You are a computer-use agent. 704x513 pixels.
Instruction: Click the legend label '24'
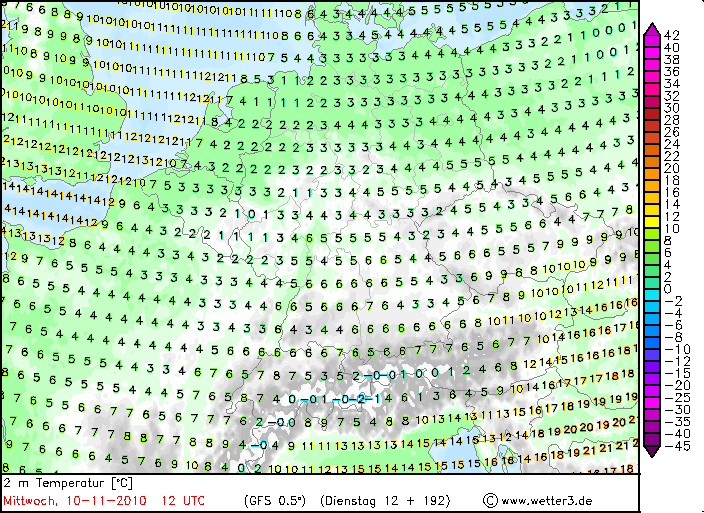coord(671,144)
